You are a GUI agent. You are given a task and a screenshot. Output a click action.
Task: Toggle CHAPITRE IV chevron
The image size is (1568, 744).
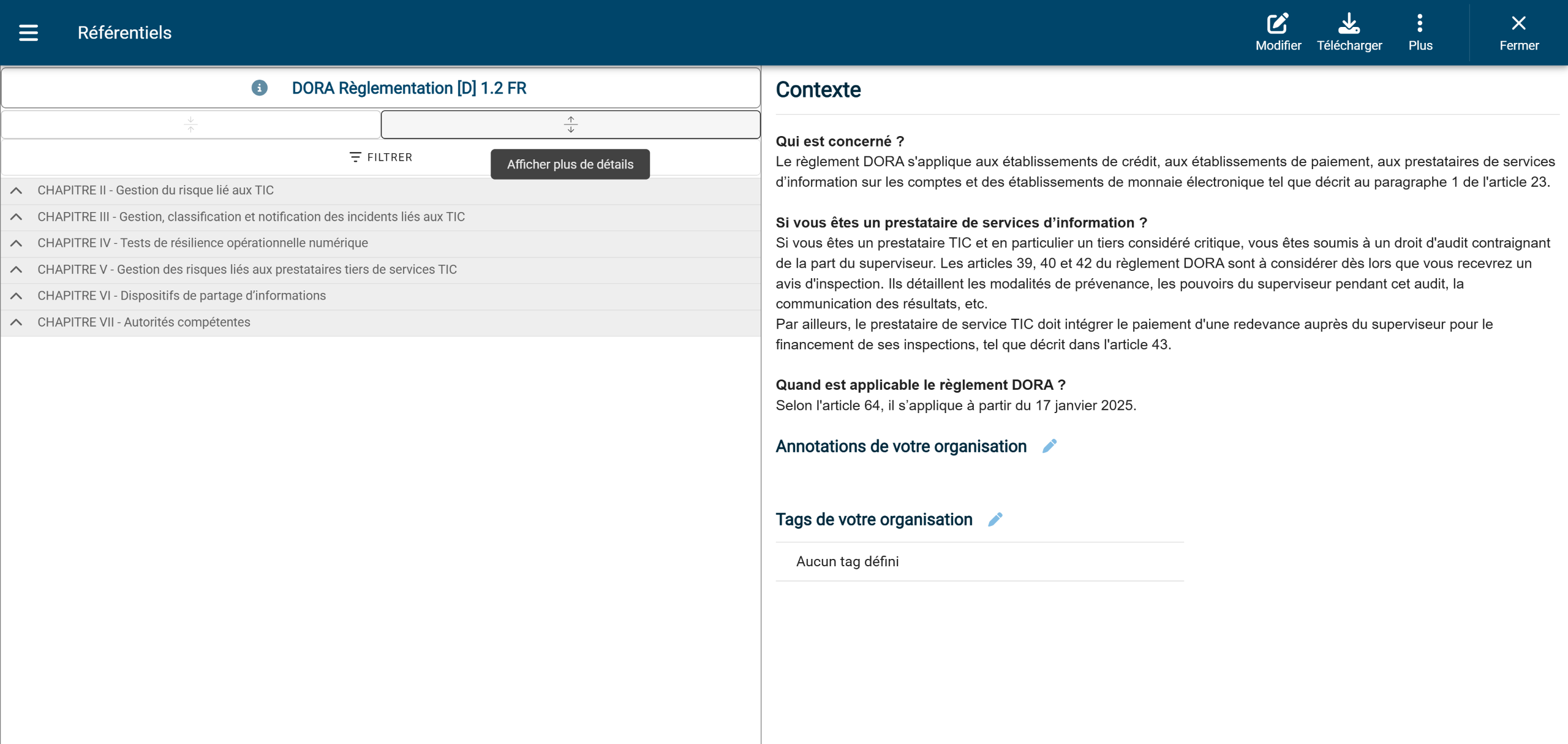(x=17, y=243)
